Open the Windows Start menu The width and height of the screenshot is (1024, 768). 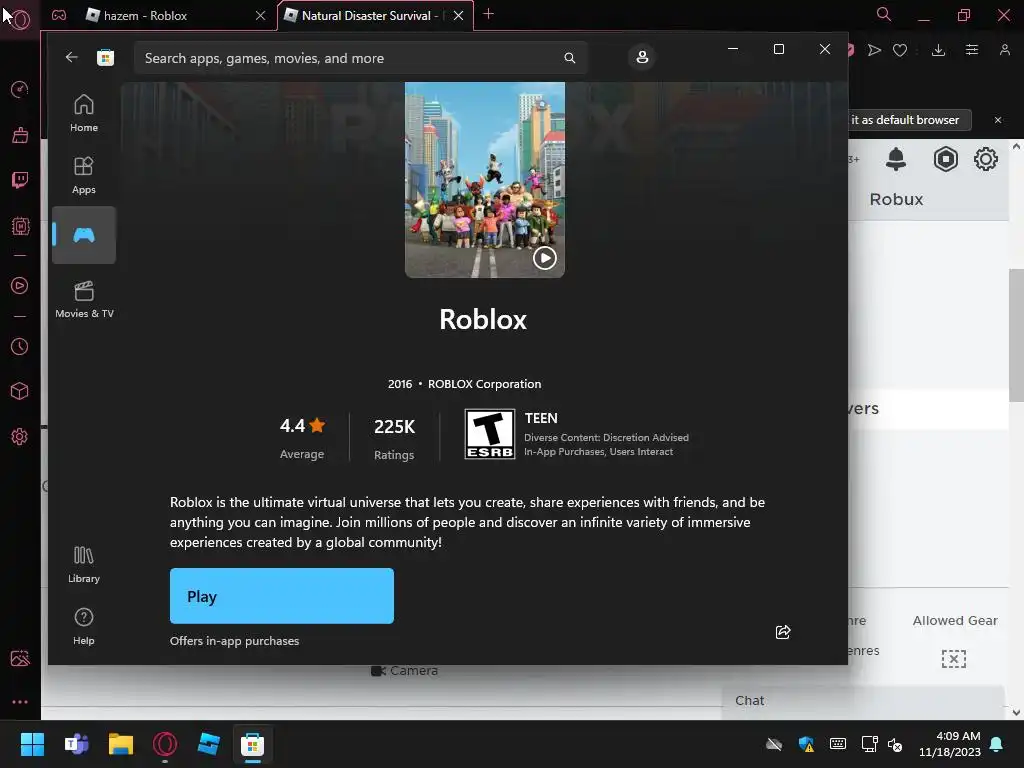(x=32, y=744)
